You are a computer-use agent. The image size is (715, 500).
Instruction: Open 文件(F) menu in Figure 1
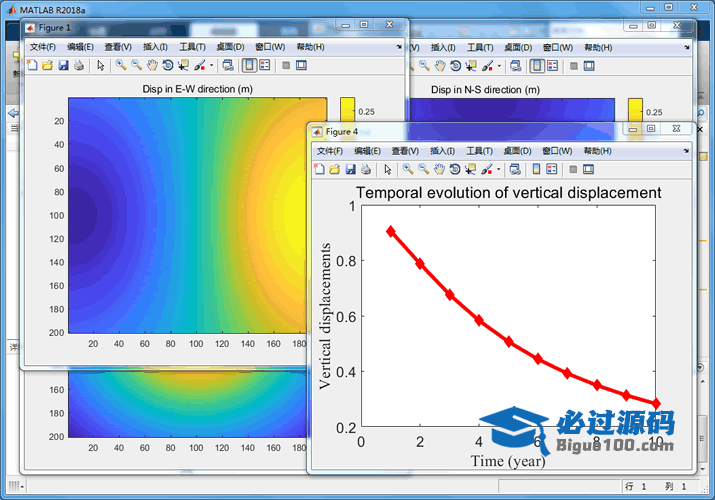[x=43, y=47]
